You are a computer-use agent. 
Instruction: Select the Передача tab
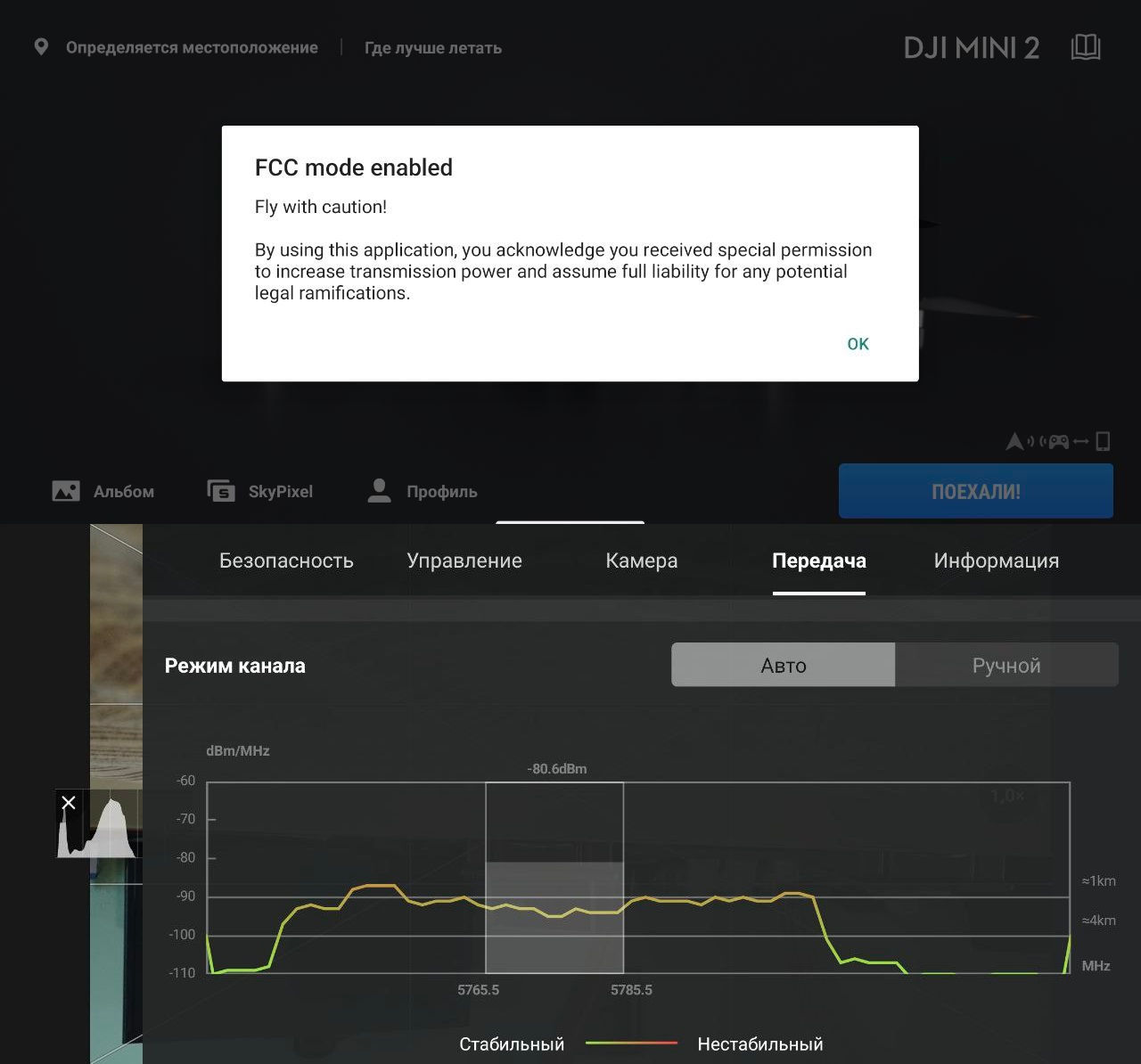point(819,561)
